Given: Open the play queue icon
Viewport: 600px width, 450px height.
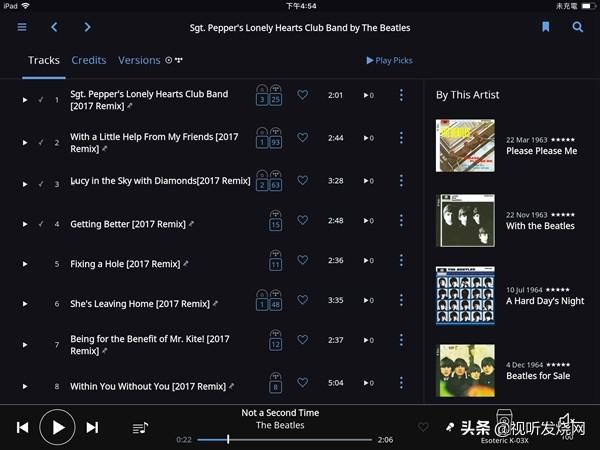Looking at the screenshot, I should coord(140,428).
